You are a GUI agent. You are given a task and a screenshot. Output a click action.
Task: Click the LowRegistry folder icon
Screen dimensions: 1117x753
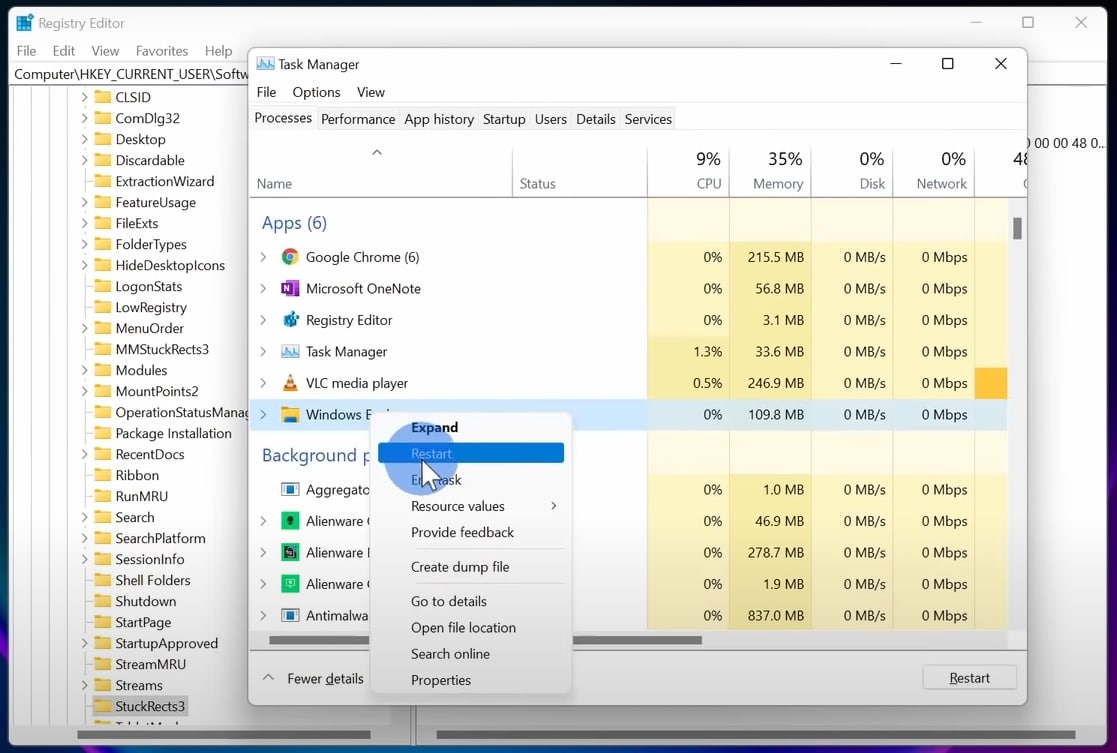click(103, 307)
